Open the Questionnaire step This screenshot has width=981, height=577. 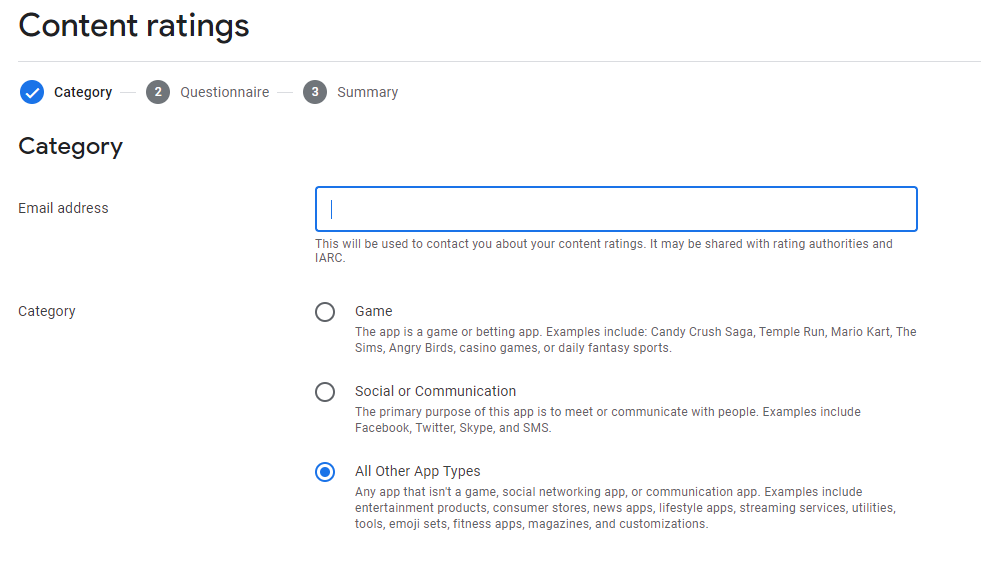pos(224,92)
